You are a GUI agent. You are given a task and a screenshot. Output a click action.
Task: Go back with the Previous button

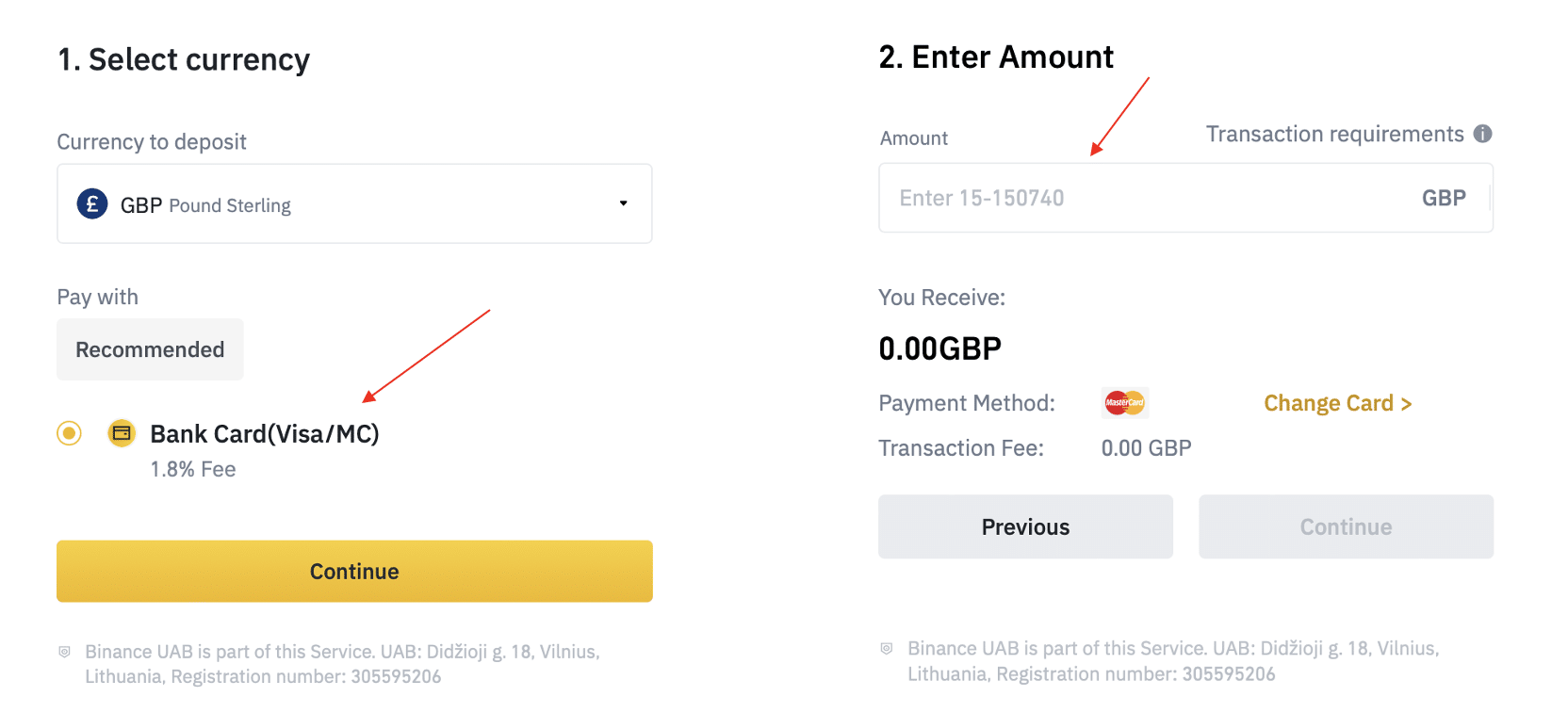(x=1025, y=526)
